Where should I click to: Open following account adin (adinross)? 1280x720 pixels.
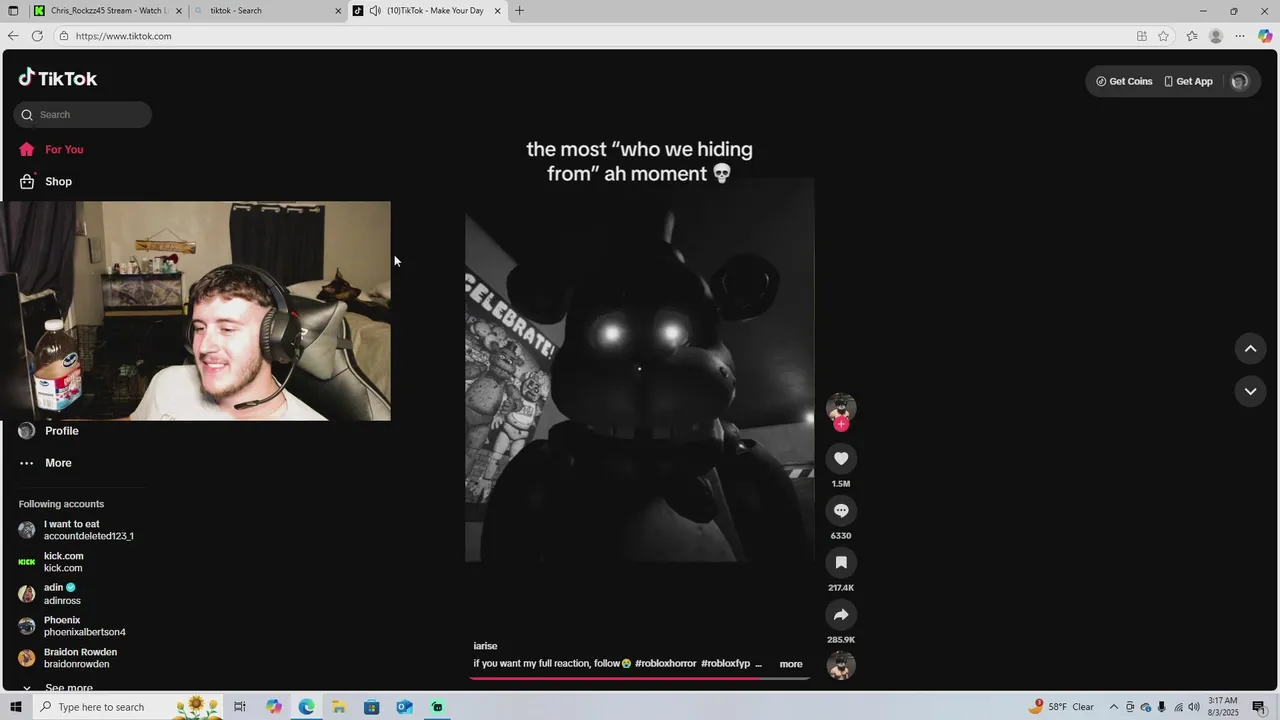tap(60, 594)
